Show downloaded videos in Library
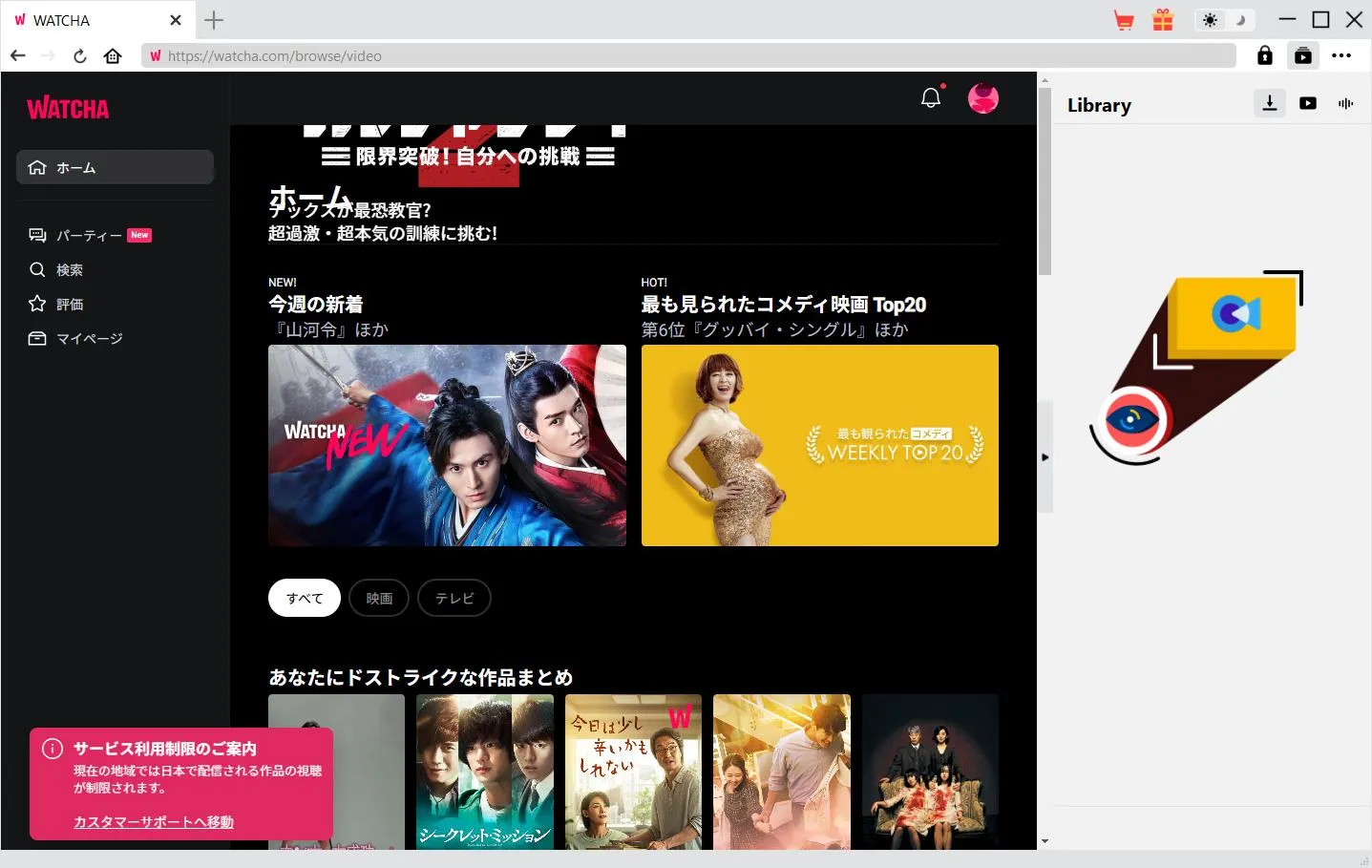 click(1307, 103)
